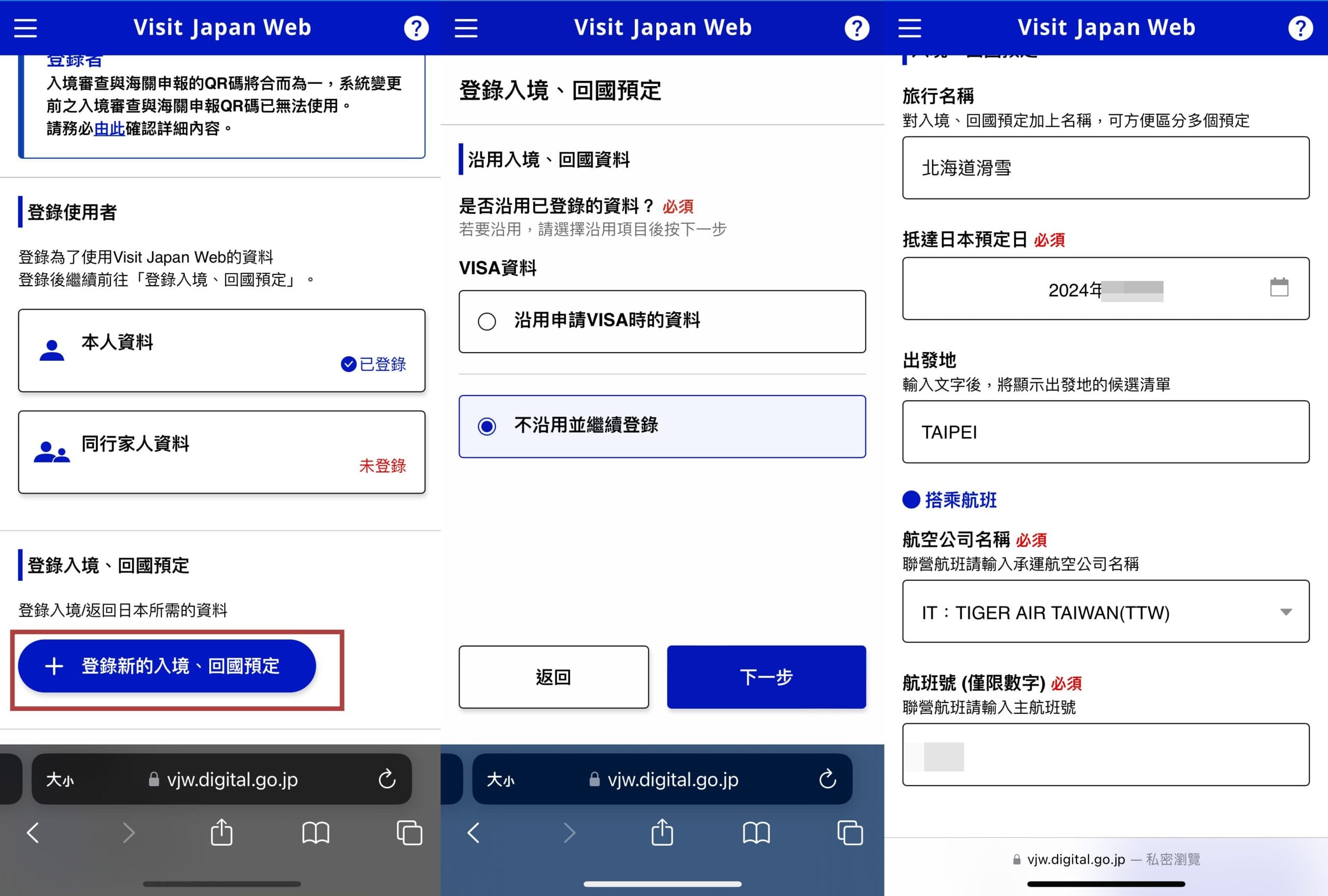Open hamburger menu in left phone screen
This screenshot has height=896, width=1328.
[26, 28]
